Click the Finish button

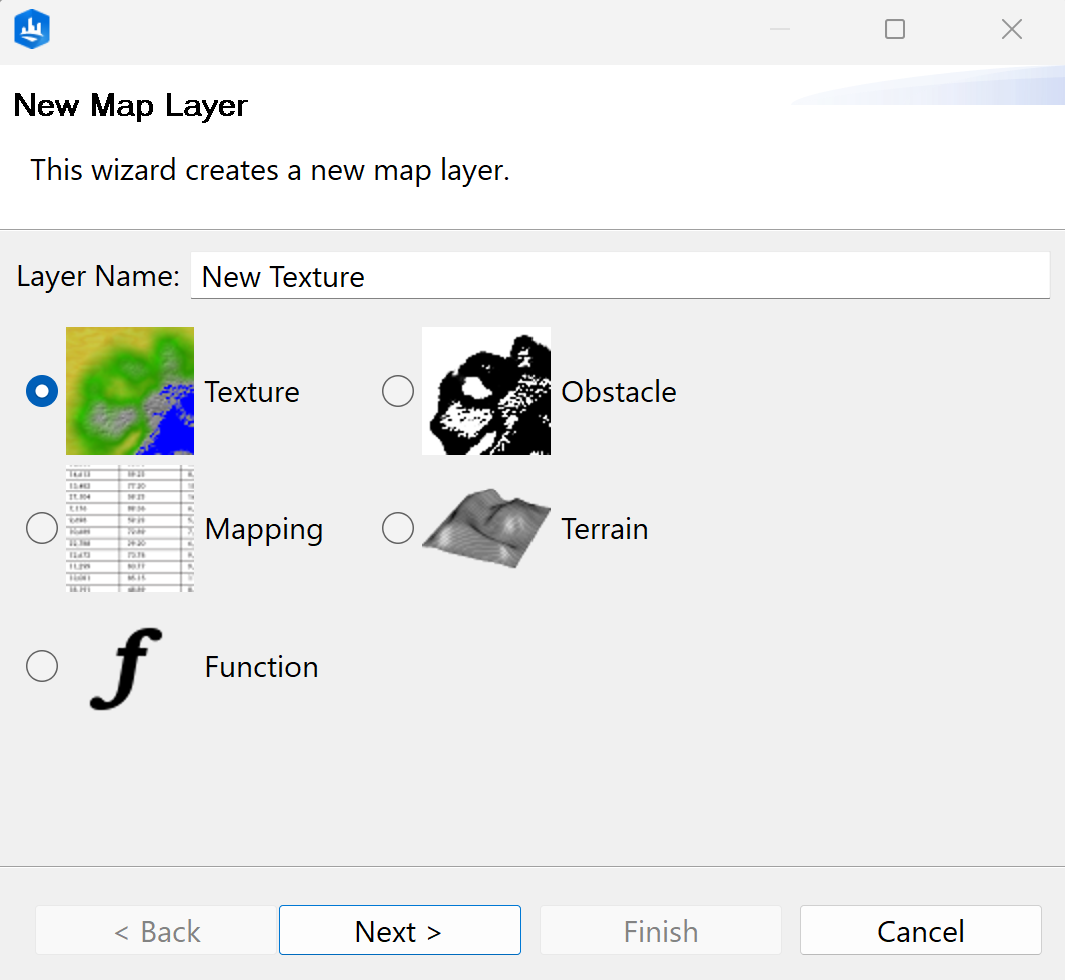click(x=660, y=930)
